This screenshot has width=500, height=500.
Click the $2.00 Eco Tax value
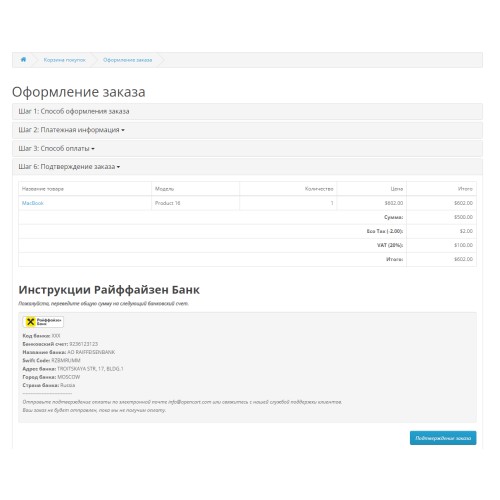[466, 231]
